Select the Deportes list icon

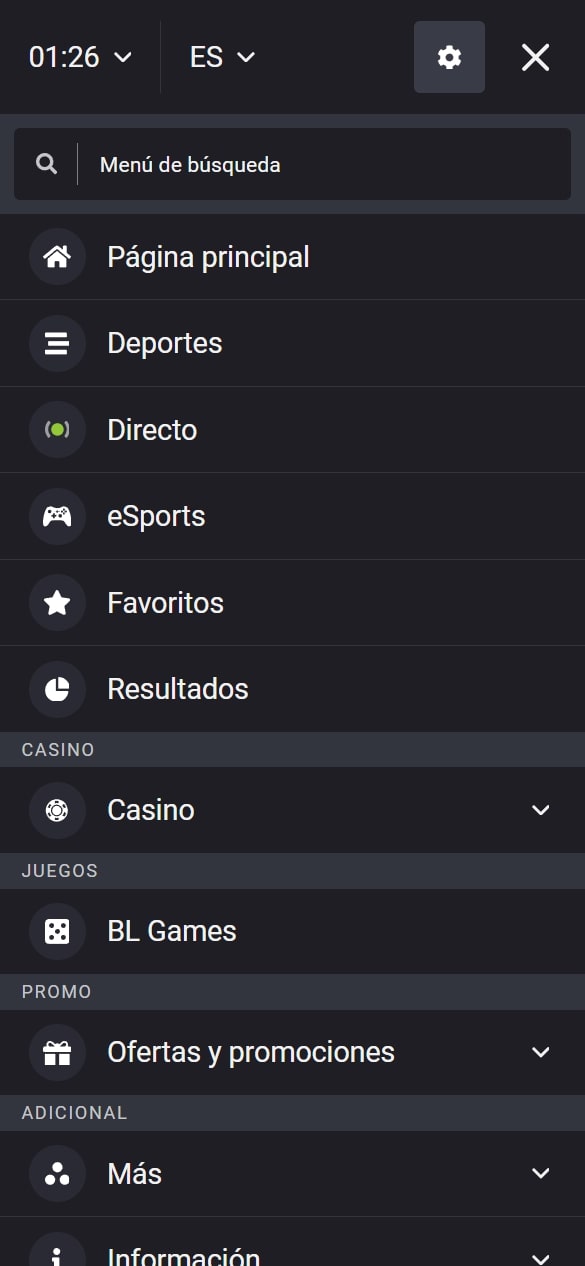[x=57, y=343]
